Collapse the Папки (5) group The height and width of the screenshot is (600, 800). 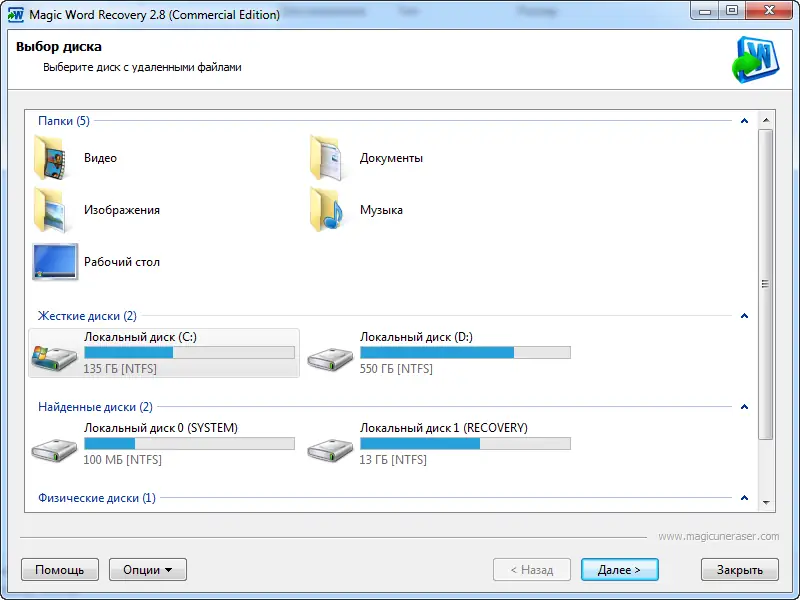click(744, 121)
